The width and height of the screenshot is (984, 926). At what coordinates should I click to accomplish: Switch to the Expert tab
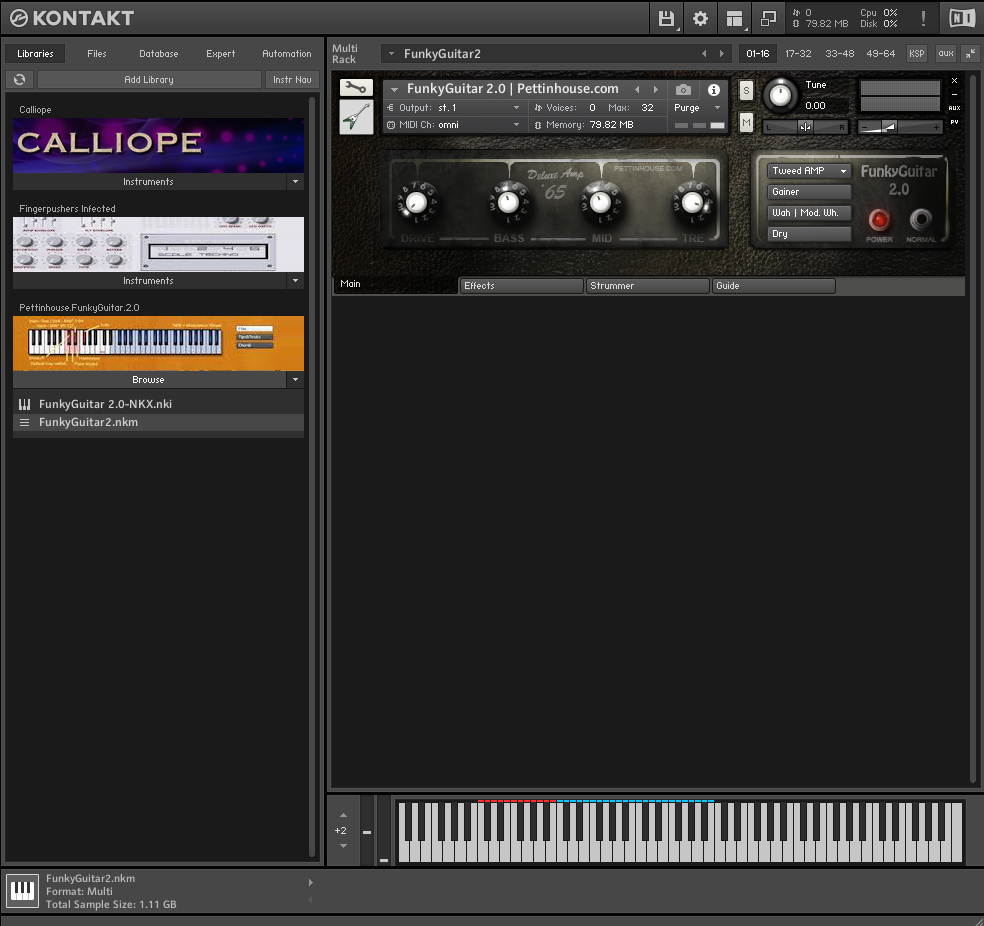tap(221, 54)
